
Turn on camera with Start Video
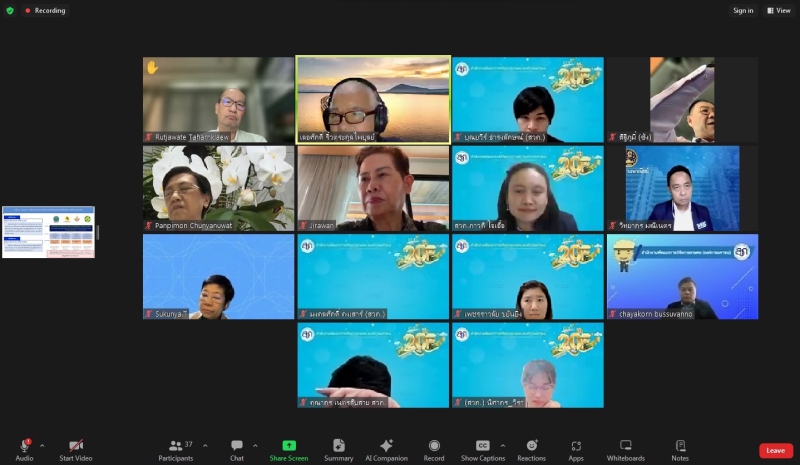76,446
